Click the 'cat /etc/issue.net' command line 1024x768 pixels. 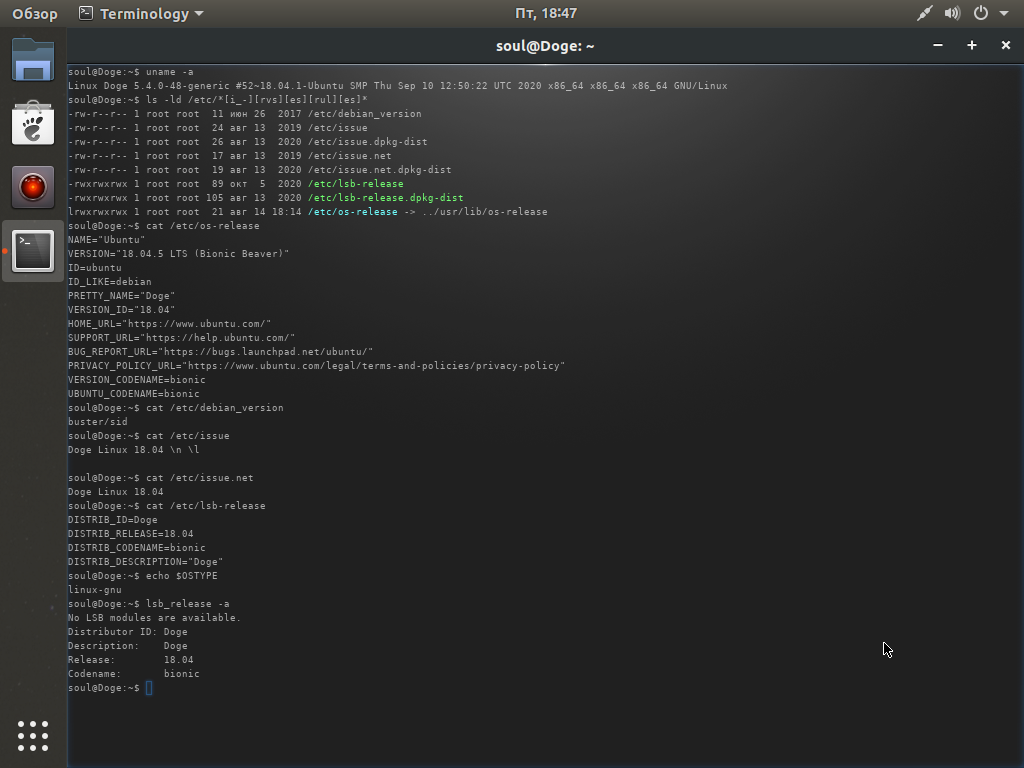[x=161, y=477]
